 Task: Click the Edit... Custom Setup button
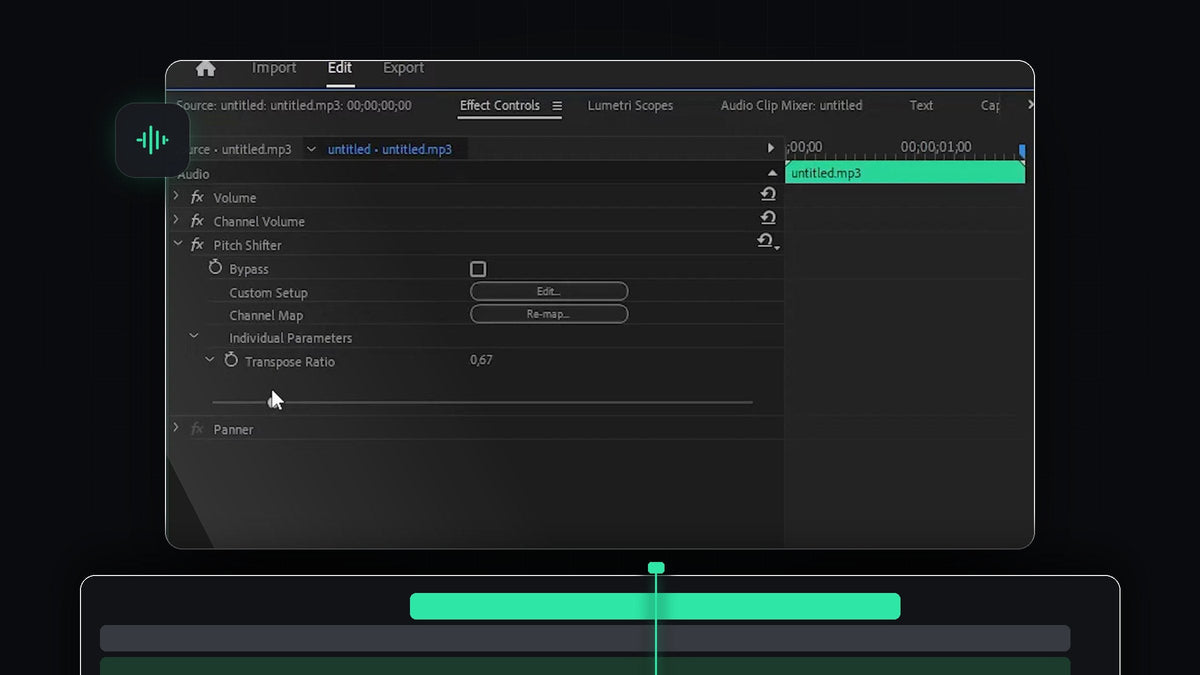549,291
